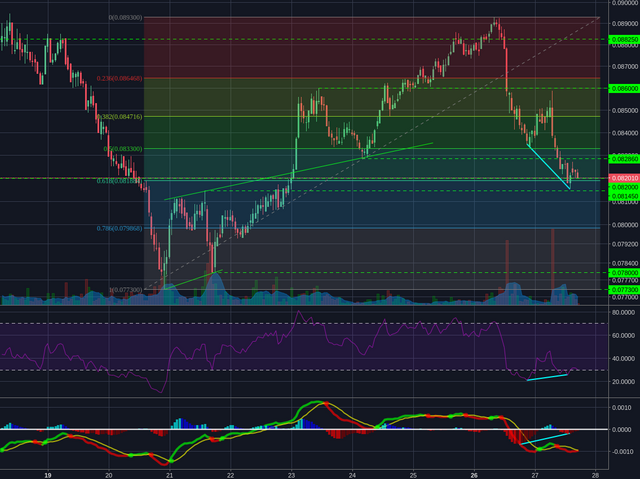Click the green 0.088250 price label
Viewport: 640px width, 479px height.
click(x=624, y=40)
